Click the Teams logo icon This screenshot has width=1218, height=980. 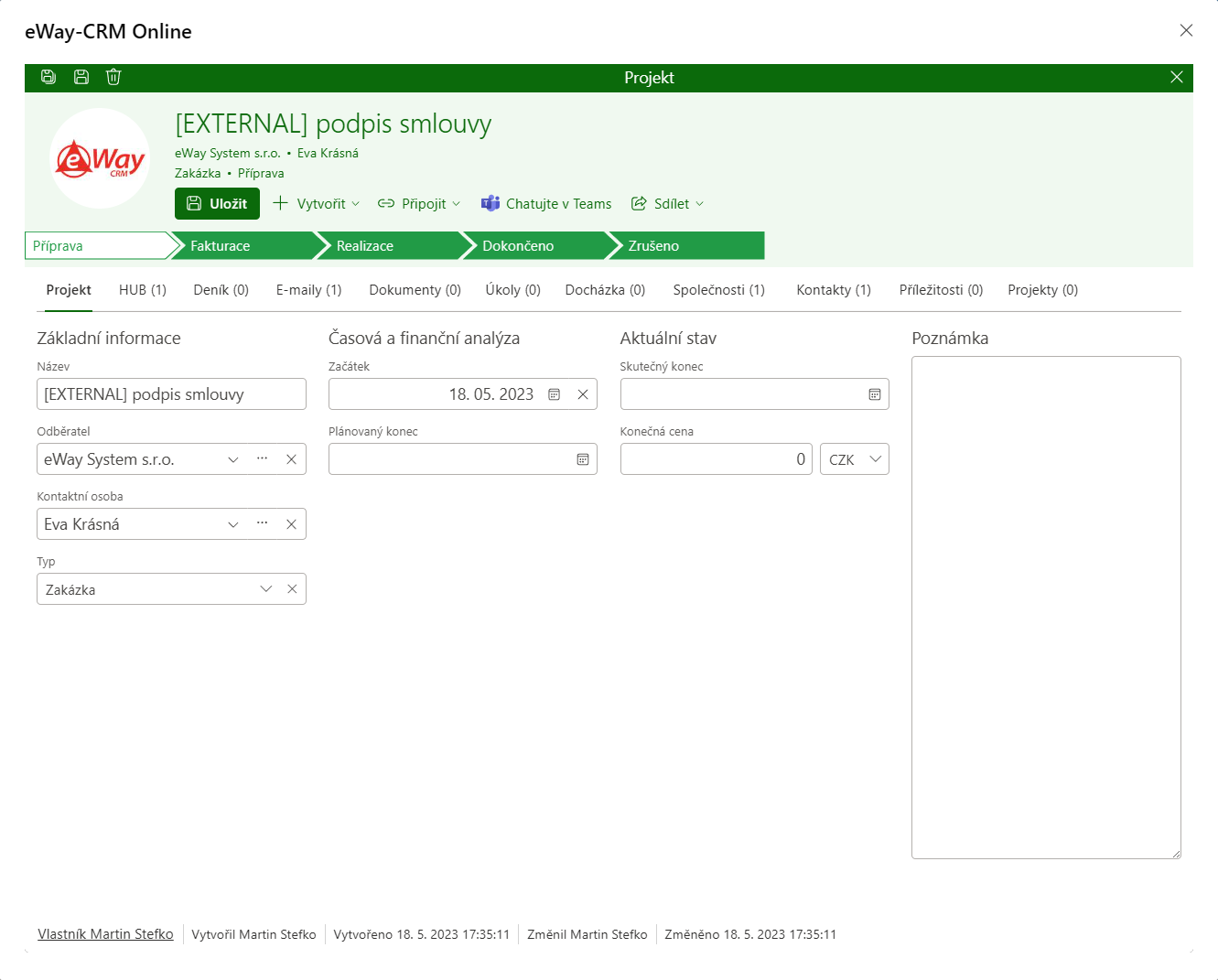(x=490, y=203)
